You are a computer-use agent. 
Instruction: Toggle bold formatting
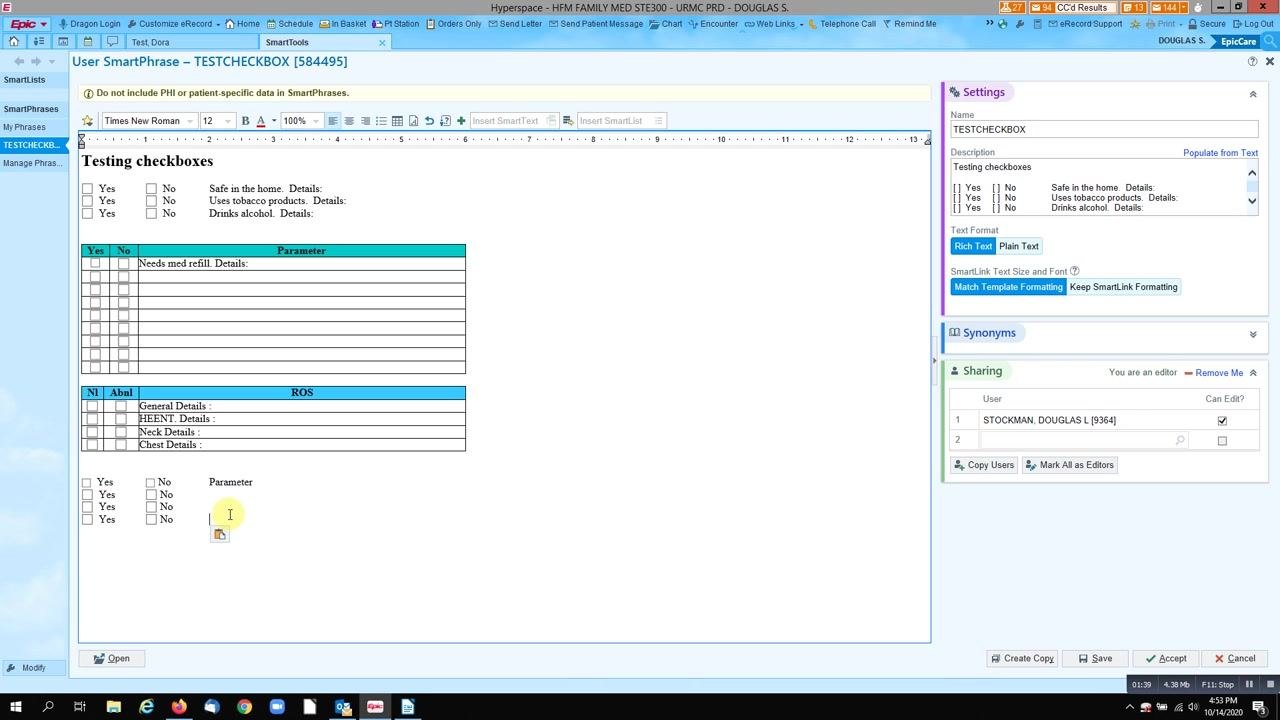(x=245, y=121)
